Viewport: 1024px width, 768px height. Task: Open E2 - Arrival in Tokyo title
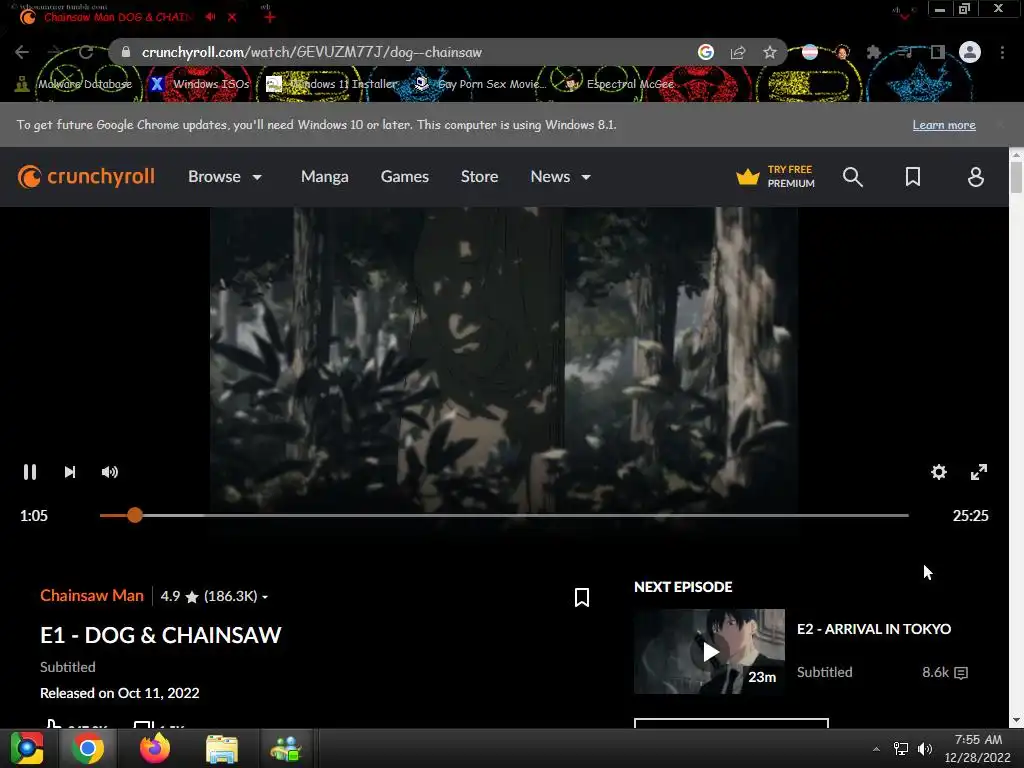(874, 629)
